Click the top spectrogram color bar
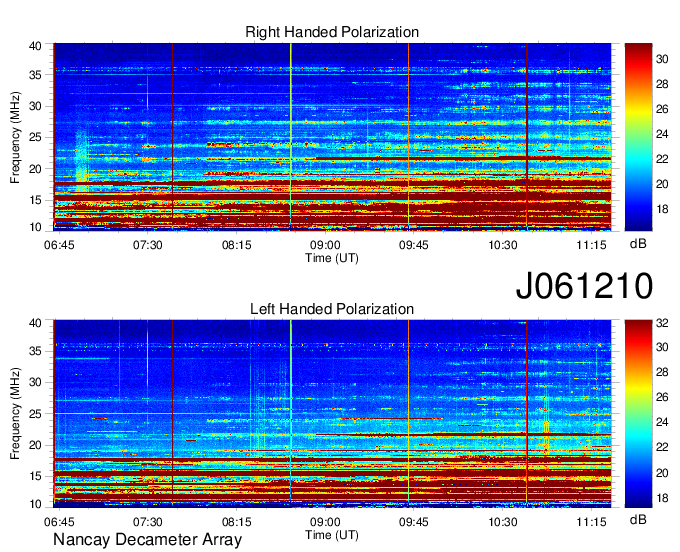680x552 pixels. click(638, 137)
